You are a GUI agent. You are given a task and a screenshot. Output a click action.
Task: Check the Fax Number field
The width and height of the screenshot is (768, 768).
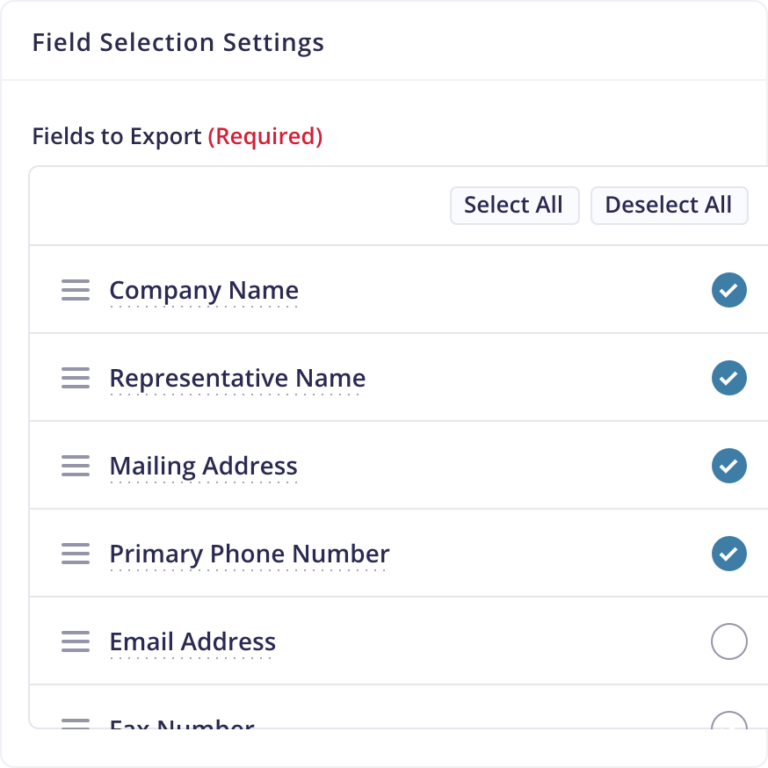[x=729, y=721]
